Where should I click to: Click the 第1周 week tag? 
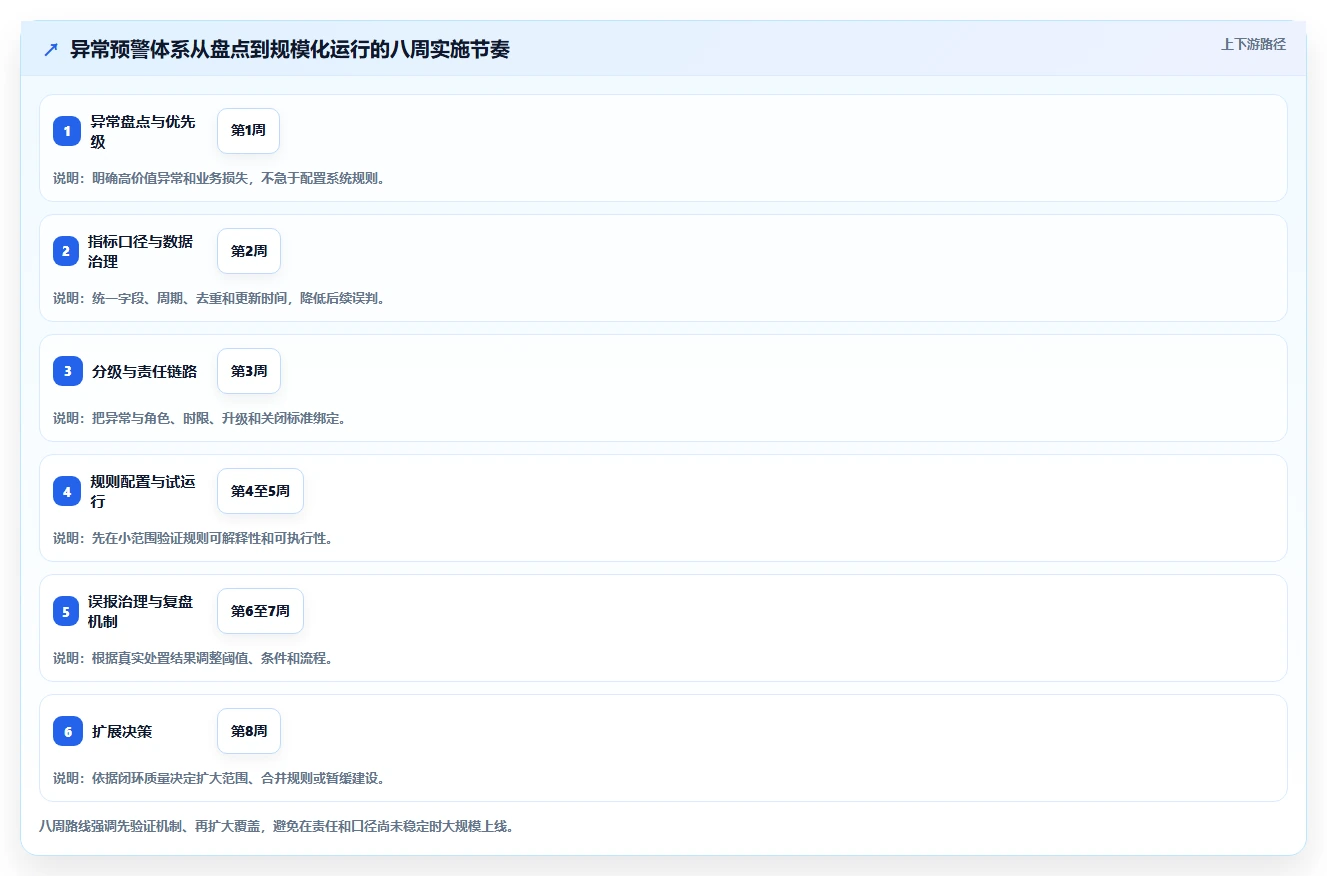(248, 131)
